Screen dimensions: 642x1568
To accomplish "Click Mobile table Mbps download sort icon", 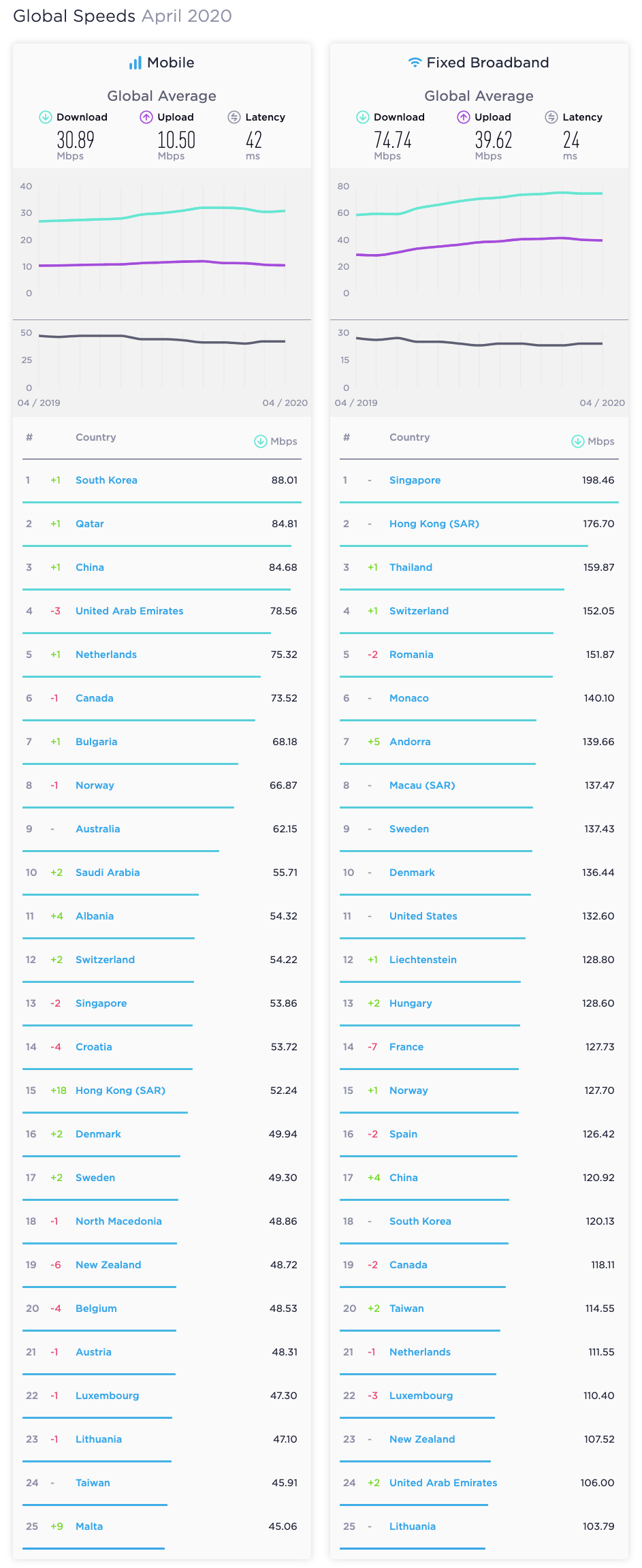I will click(260, 441).
